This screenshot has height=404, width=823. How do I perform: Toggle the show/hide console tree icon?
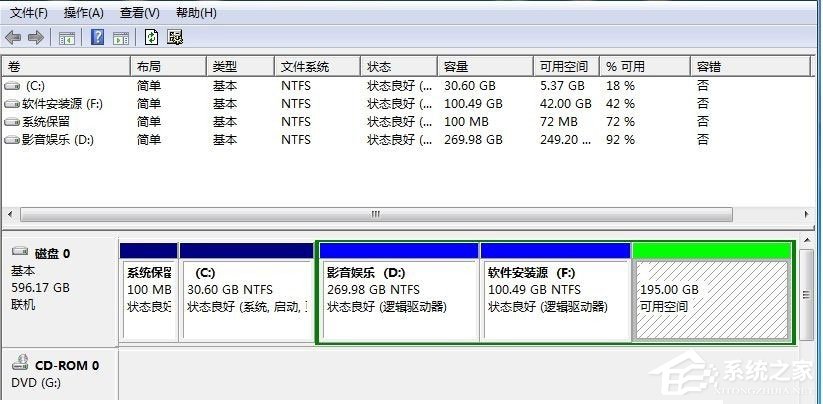click(x=66, y=38)
